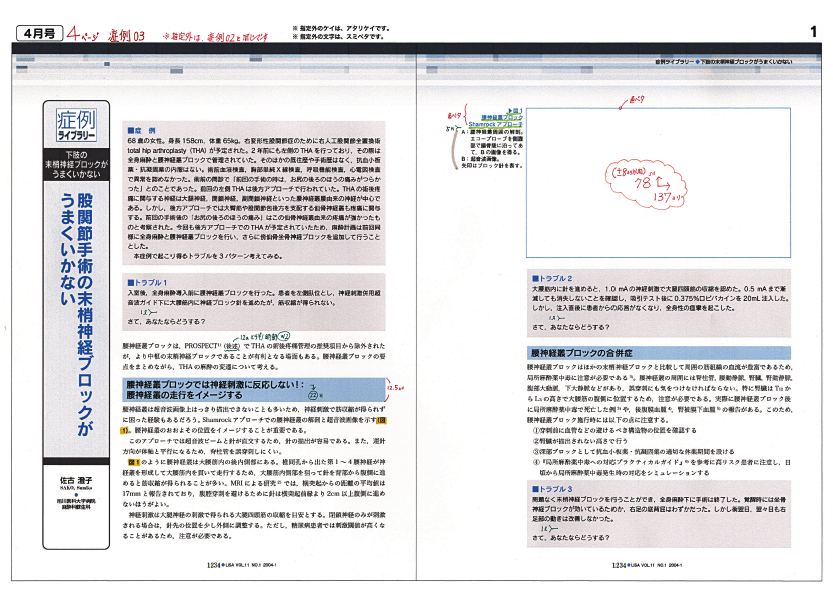The height and width of the screenshot is (590, 833).
Task: Click the page number 1 at top right
Action: click(813, 34)
